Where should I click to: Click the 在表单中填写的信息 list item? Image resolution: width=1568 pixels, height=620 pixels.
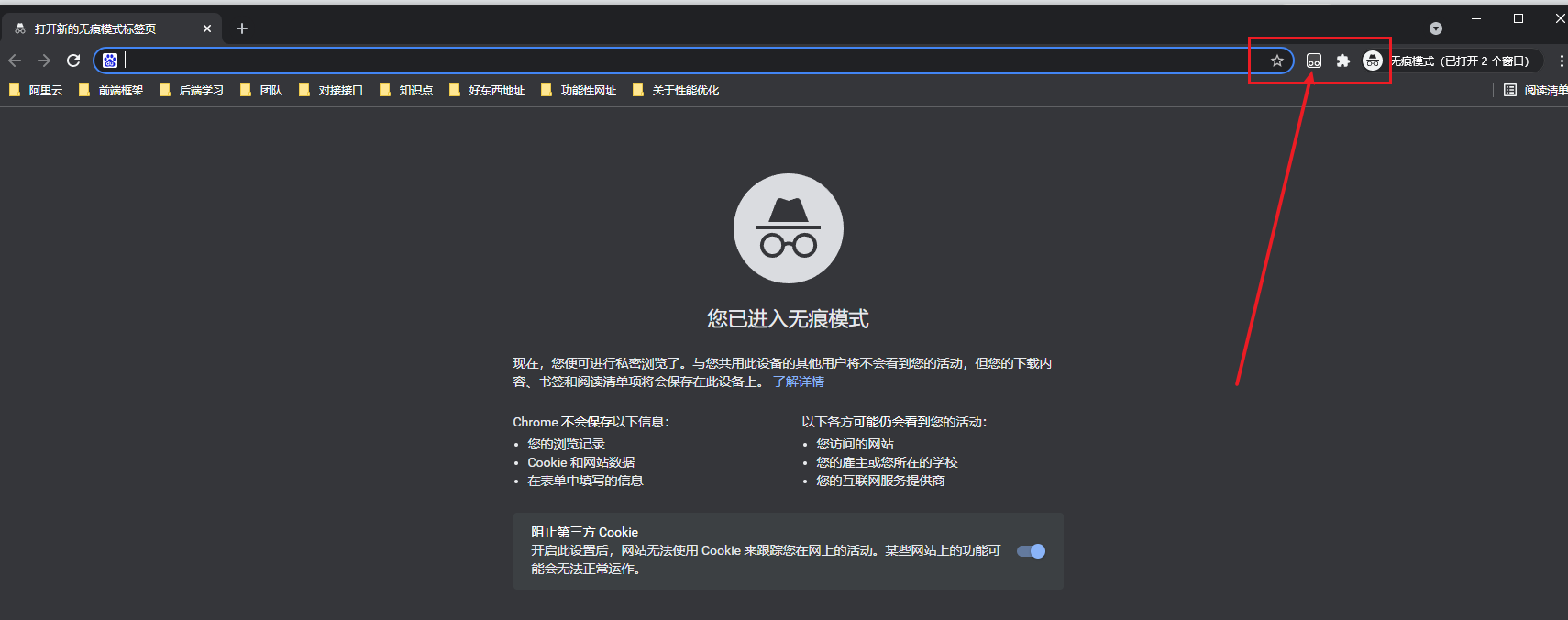click(585, 481)
